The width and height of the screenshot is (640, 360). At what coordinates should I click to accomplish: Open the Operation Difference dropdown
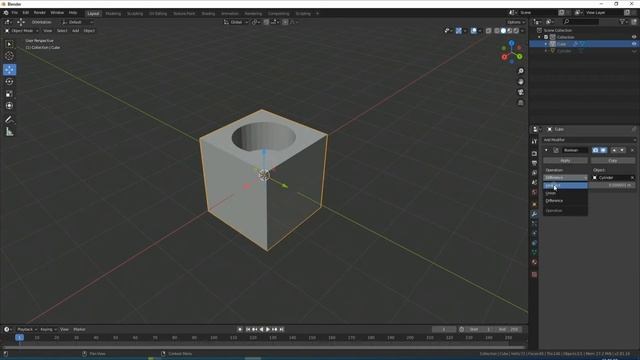(565, 178)
